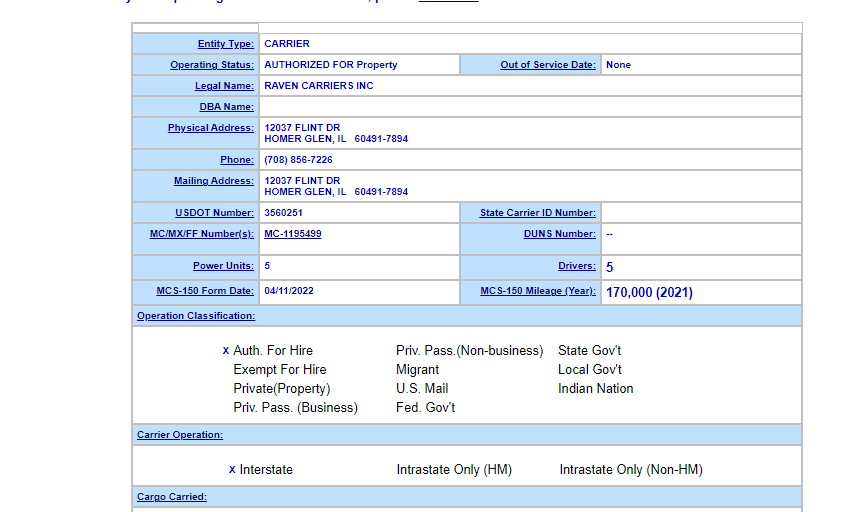Image resolution: width=861 pixels, height=512 pixels.
Task: Open the DBA Name help link
Action: (x=226, y=107)
